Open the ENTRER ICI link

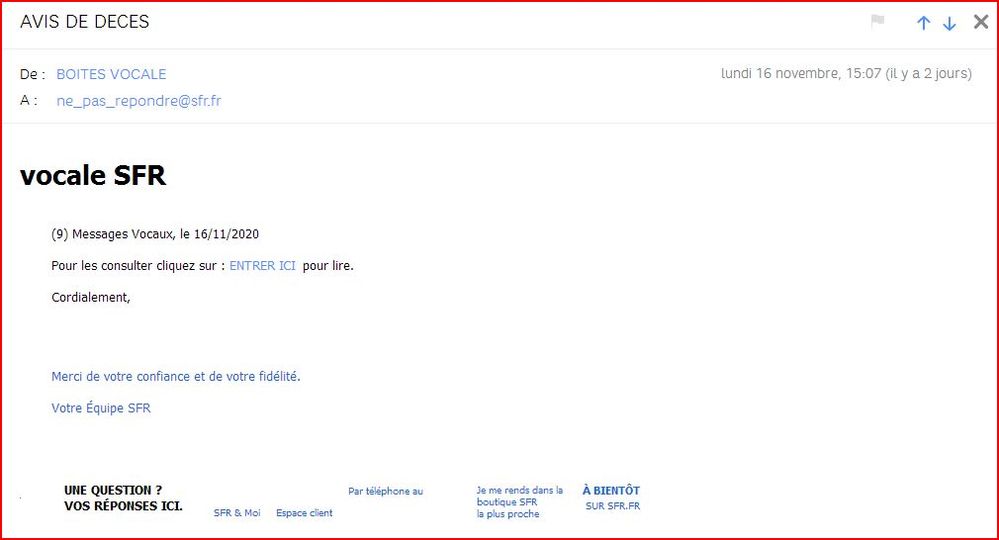pyautogui.click(x=262, y=266)
